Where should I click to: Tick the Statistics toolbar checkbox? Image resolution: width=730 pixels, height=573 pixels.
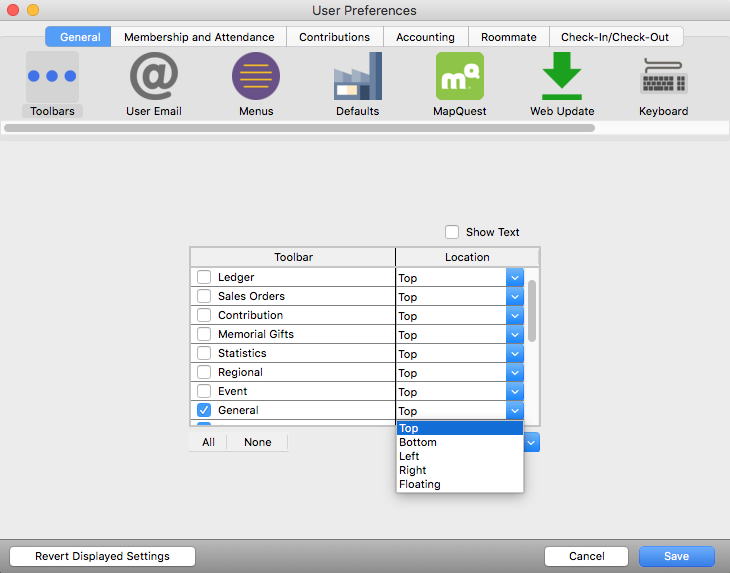pyautogui.click(x=204, y=353)
